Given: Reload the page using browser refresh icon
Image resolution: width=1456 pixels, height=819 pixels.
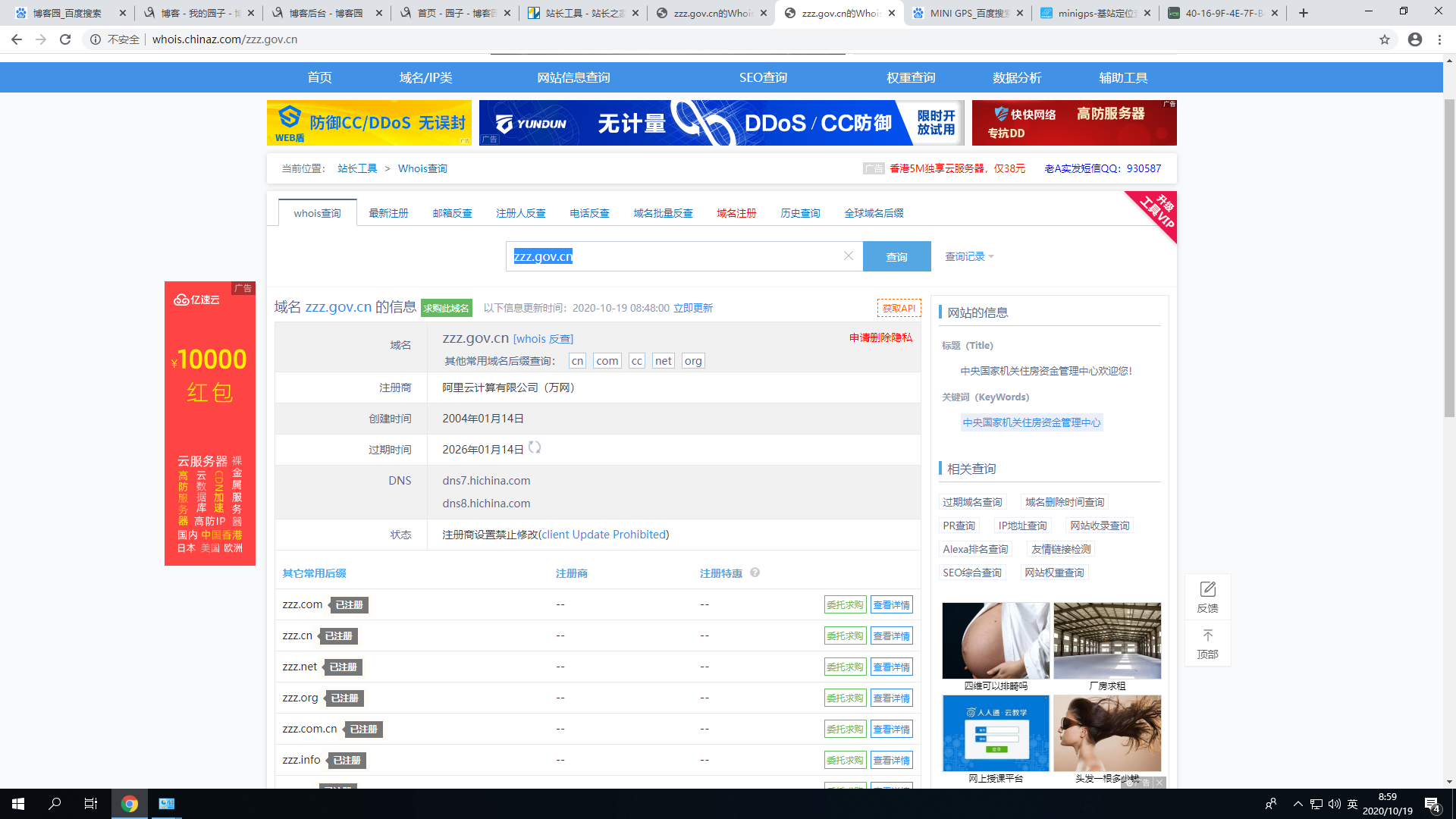Looking at the screenshot, I should tap(65, 39).
